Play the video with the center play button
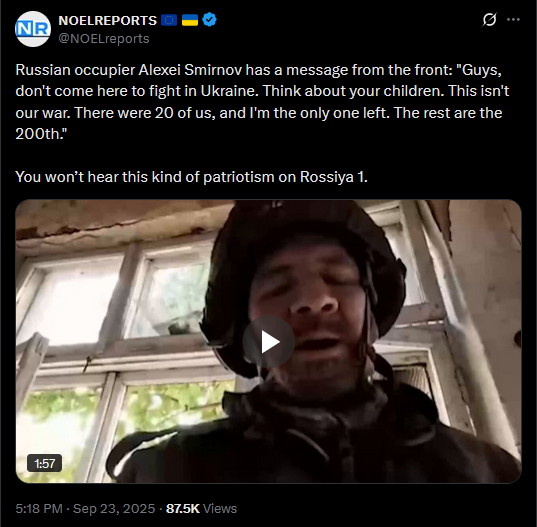The height and width of the screenshot is (527, 537). [x=269, y=342]
